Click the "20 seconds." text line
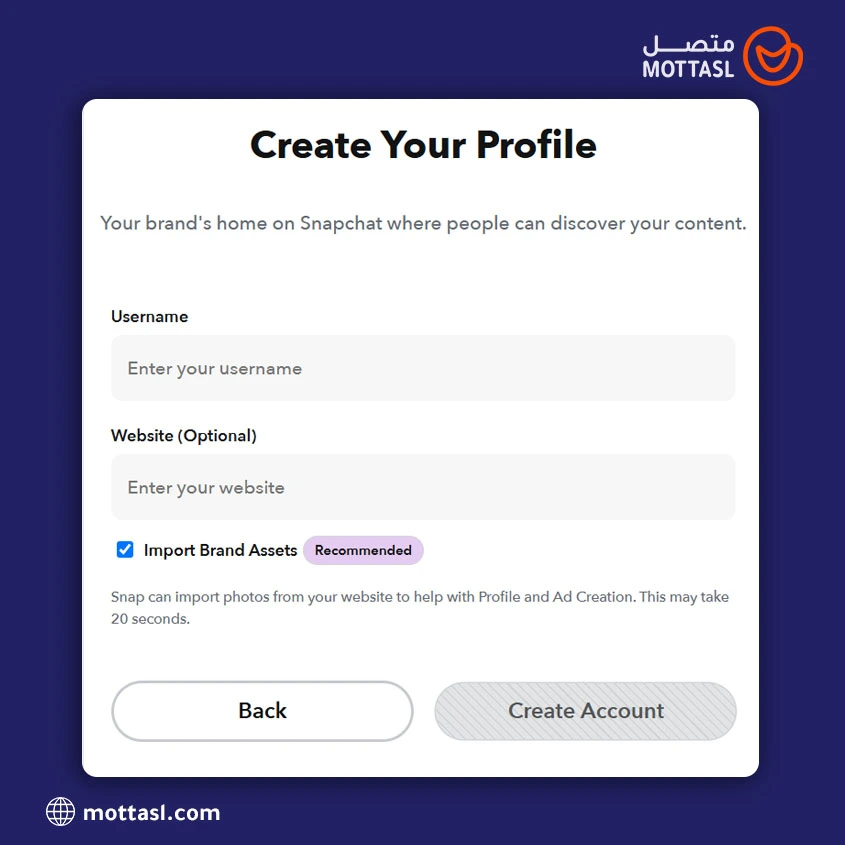Viewport: 845px width, 845px height. tap(150, 619)
